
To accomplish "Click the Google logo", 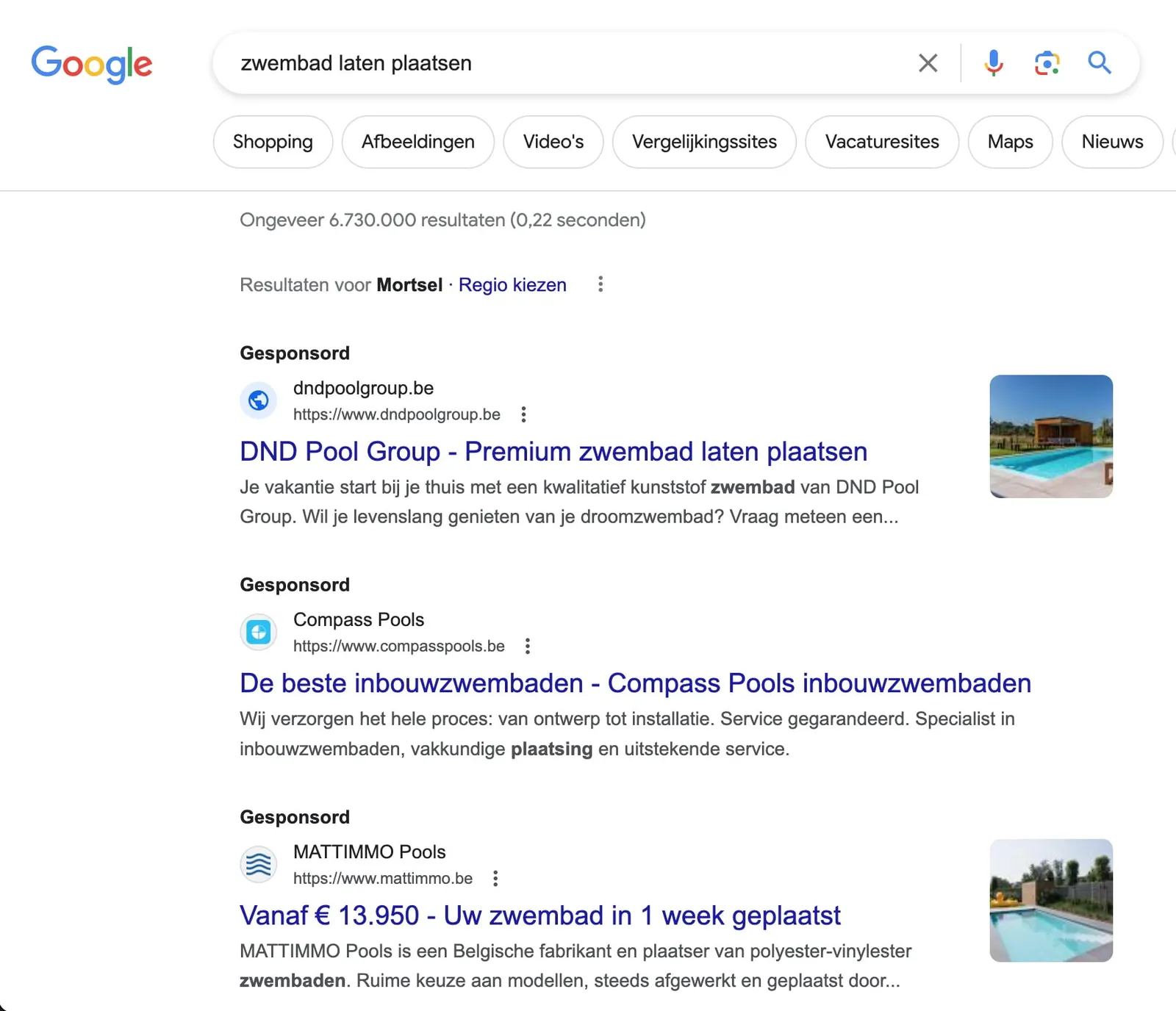I will [x=92, y=64].
